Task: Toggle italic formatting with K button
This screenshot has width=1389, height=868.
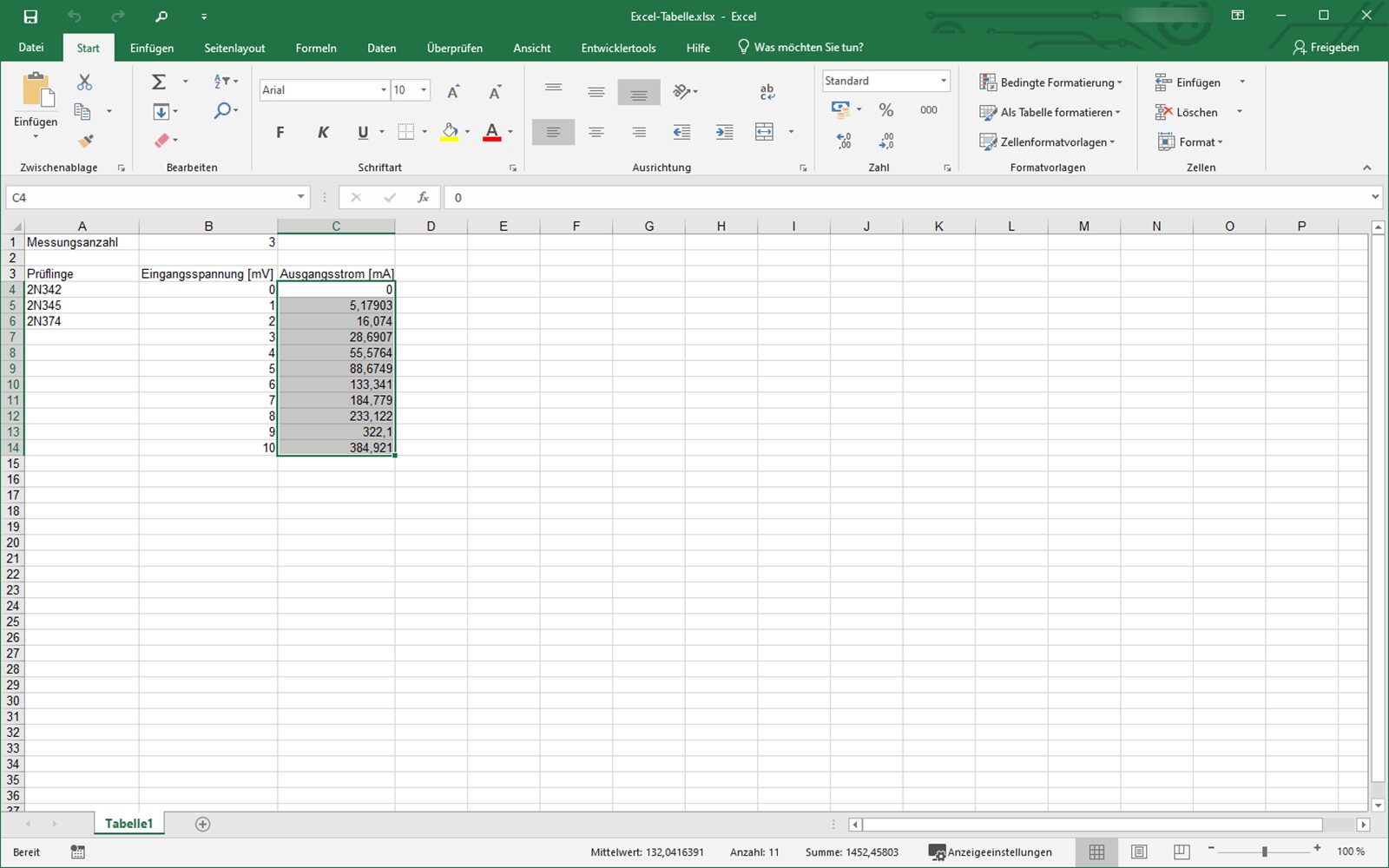Action: [x=323, y=133]
